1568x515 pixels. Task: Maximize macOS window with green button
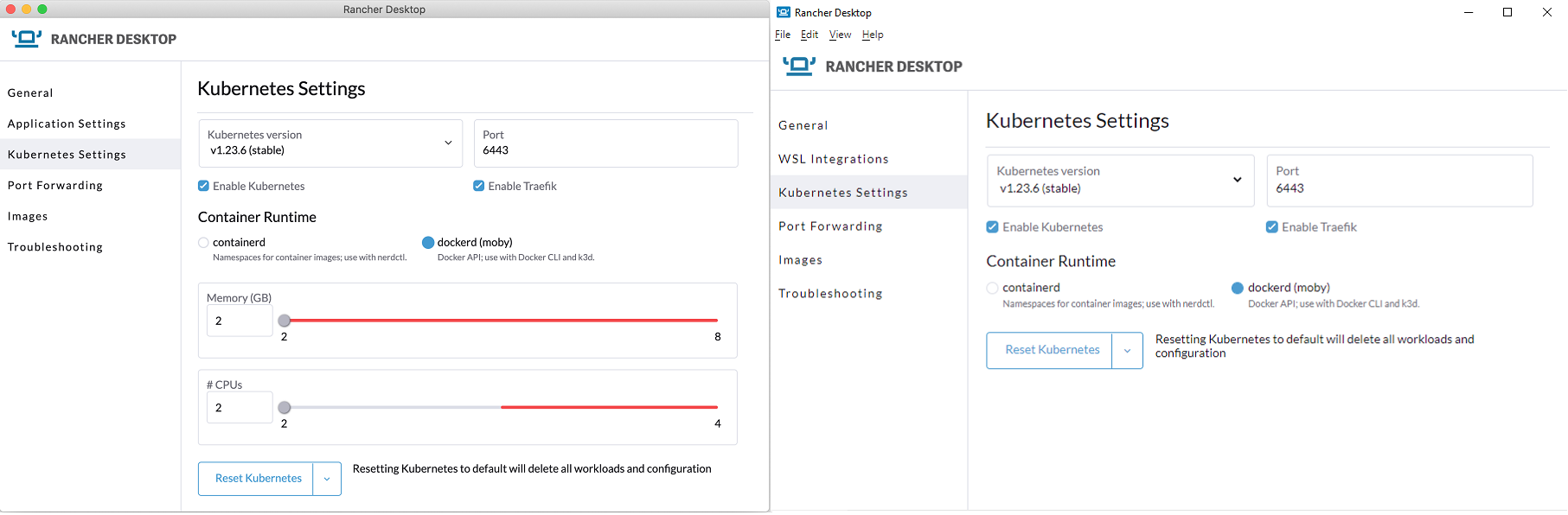pyautogui.click(x=42, y=9)
